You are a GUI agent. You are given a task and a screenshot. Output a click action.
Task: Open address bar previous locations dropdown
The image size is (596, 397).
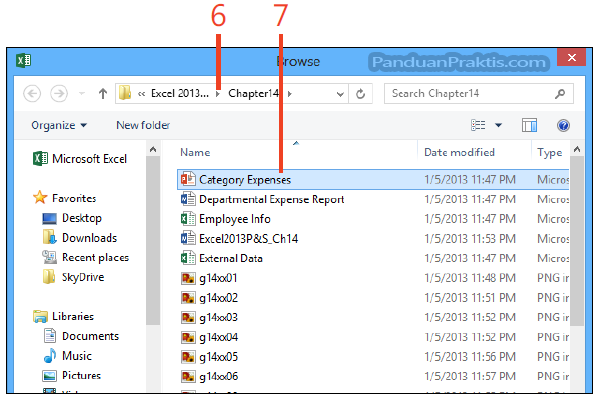click(340, 94)
